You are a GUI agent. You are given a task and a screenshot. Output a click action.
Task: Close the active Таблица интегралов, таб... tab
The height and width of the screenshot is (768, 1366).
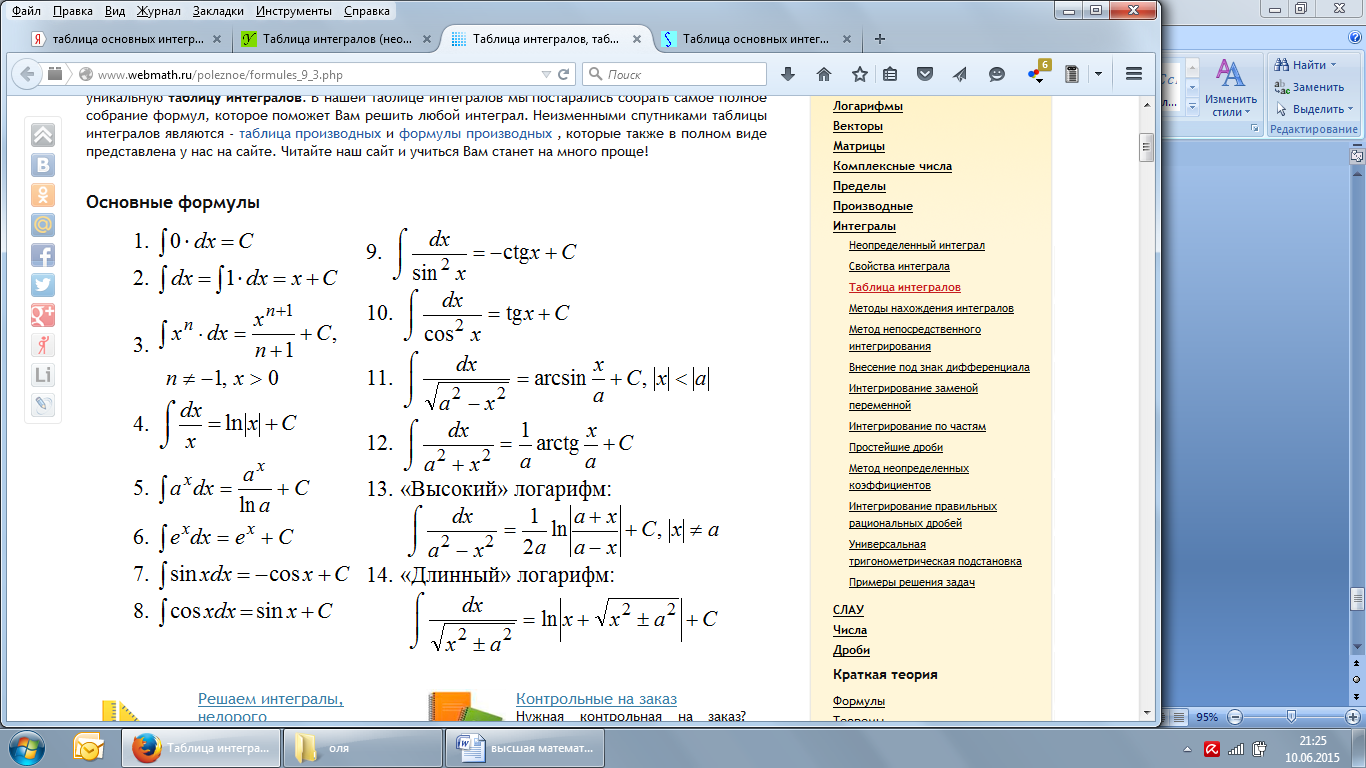coord(636,40)
